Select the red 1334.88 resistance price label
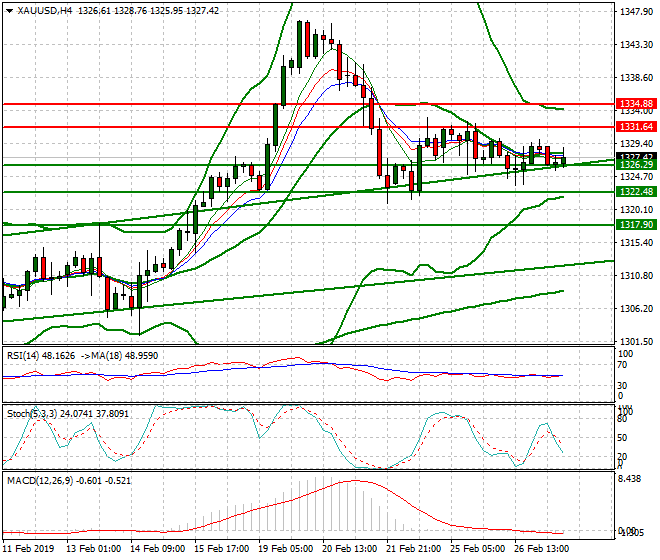This screenshot has height=560, width=660. (x=636, y=104)
